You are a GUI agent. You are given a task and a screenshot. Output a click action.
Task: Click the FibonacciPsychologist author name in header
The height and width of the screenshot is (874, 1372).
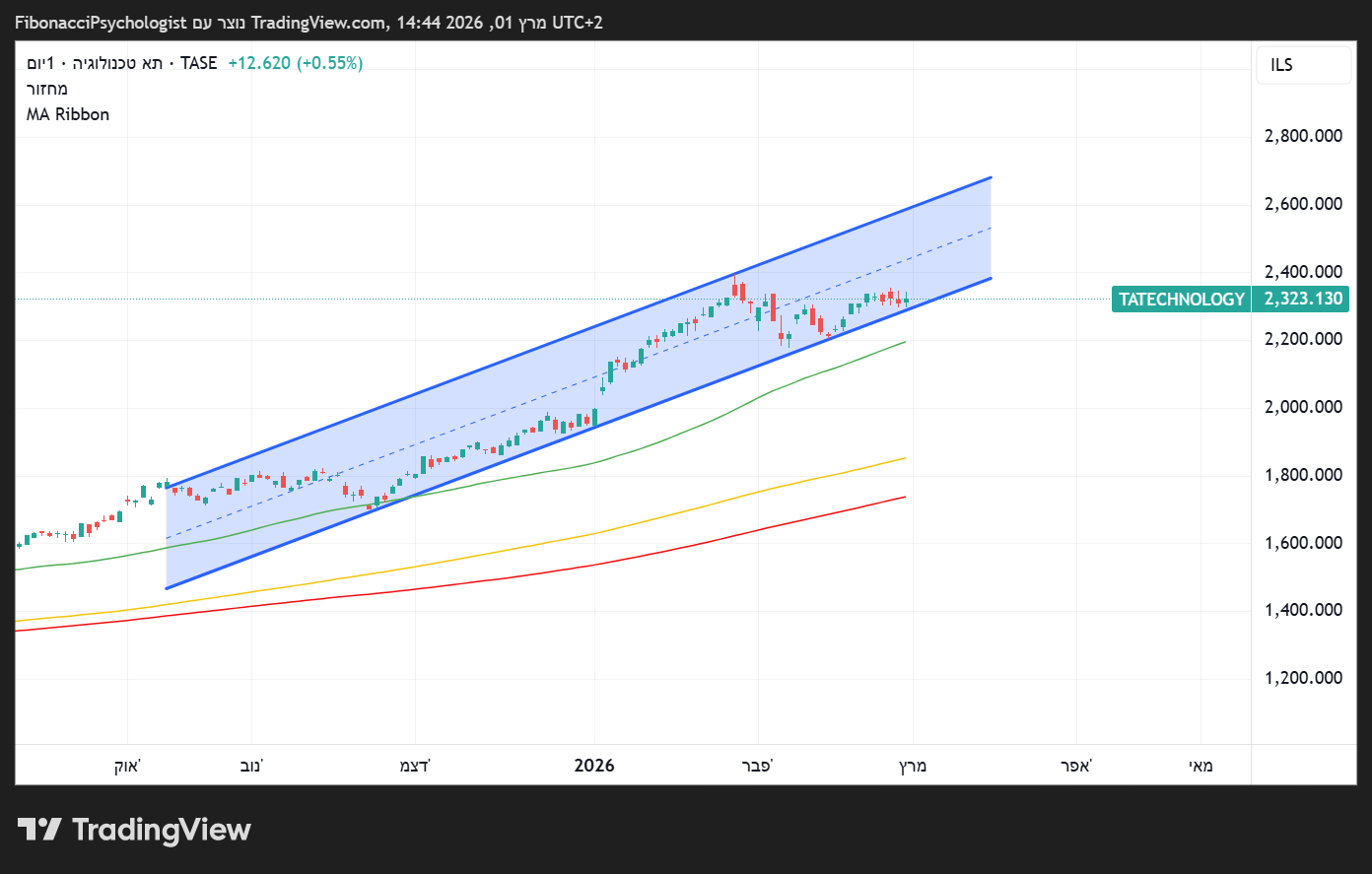tap(101, 23)
